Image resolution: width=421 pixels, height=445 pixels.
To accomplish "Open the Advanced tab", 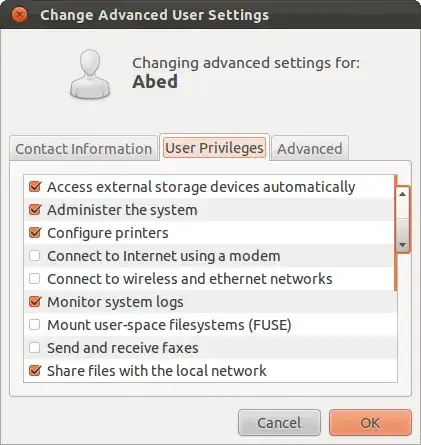I will tap(310, 149).
